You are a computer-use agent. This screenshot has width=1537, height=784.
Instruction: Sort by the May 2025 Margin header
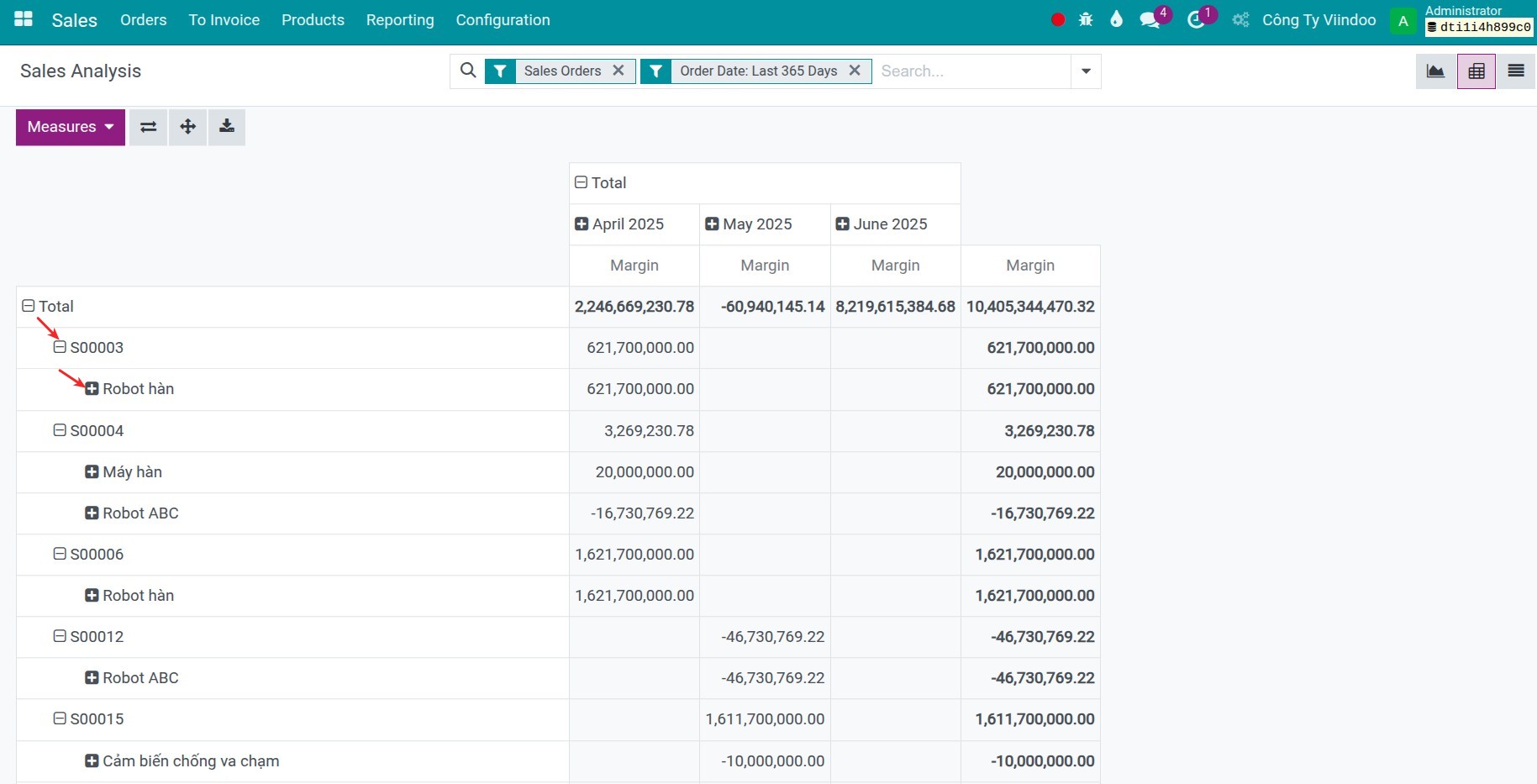click(765, 266)
